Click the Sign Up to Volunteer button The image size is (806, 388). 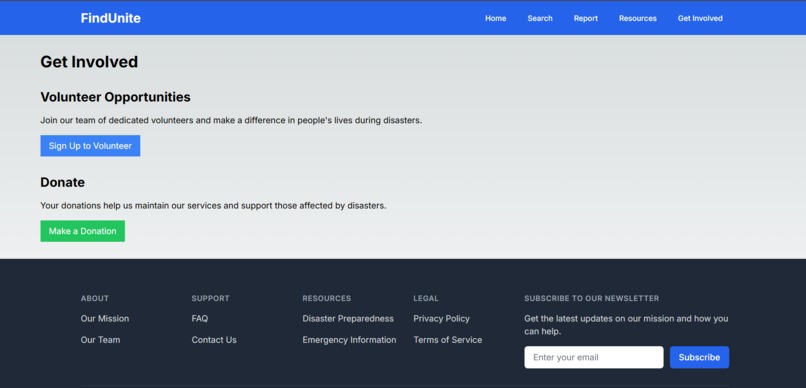(x=90, y=146)
